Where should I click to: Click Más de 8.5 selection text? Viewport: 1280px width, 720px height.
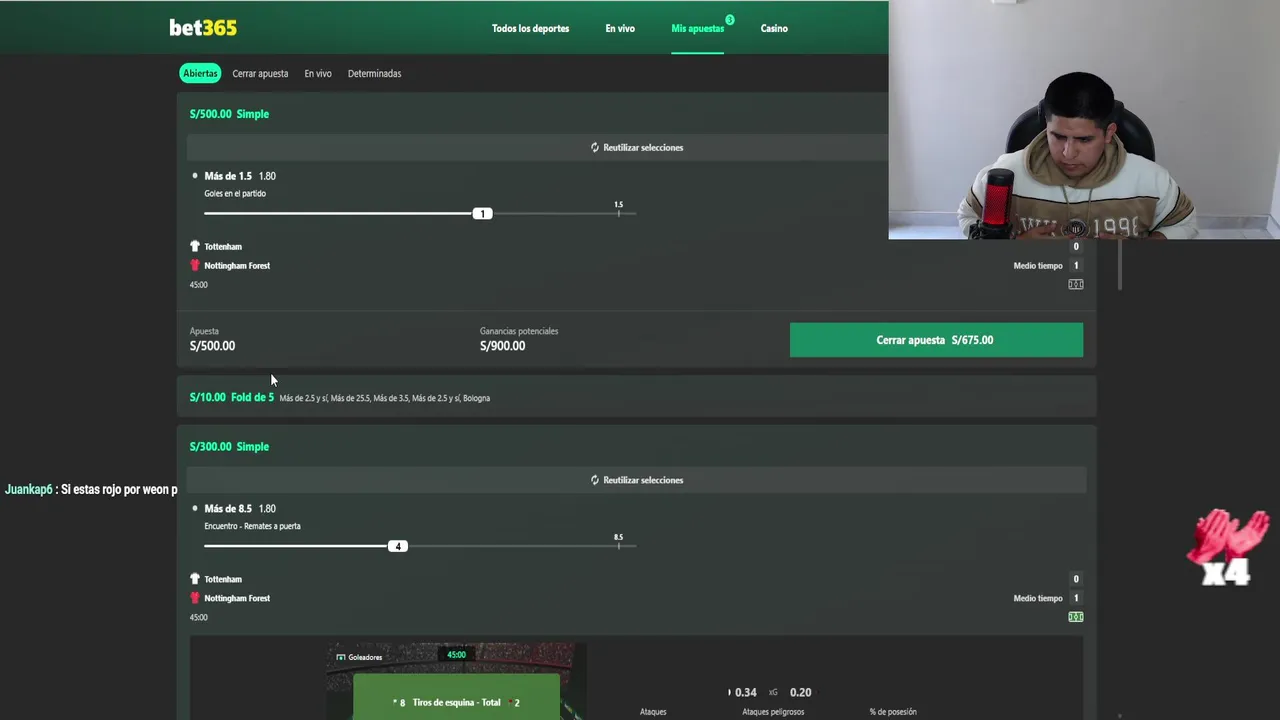click(x=228, y=508)
